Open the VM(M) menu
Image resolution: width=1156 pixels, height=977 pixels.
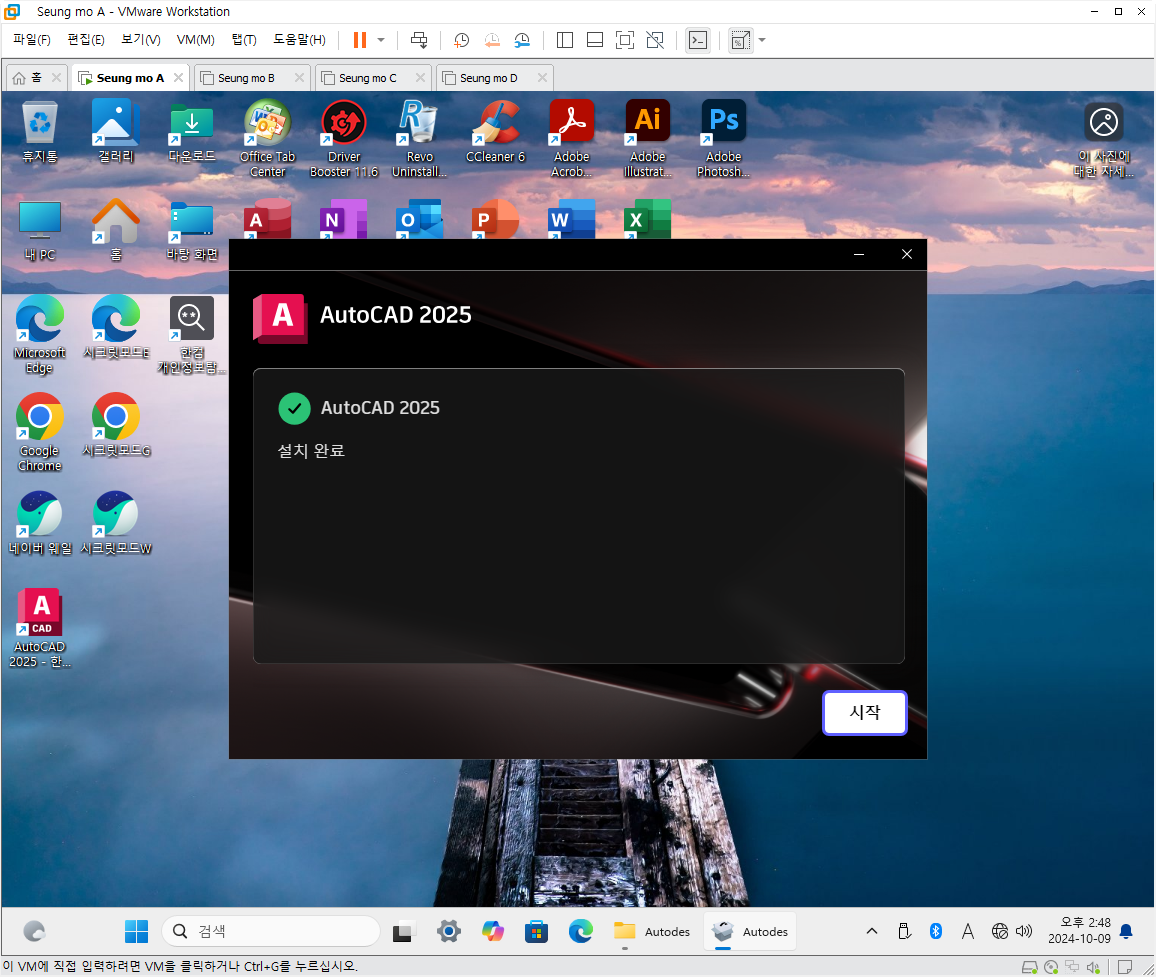pos(195,40)
